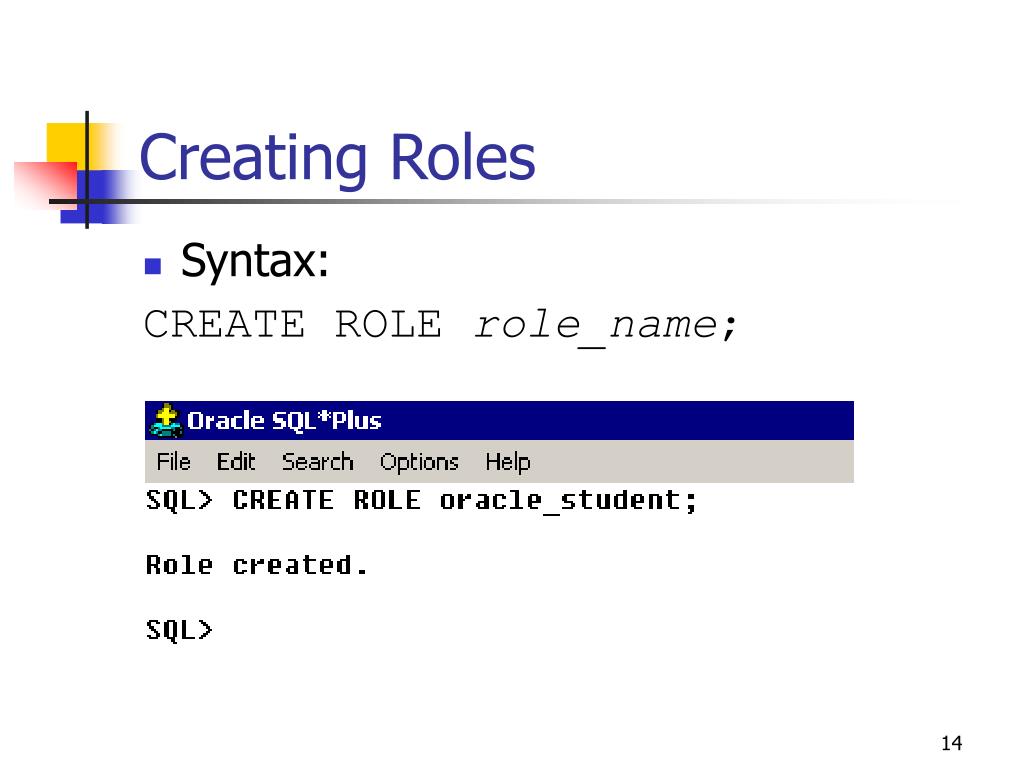Click the slide number 14
This screenshot has height=768, width=1024.
click(x=952, y=743)
